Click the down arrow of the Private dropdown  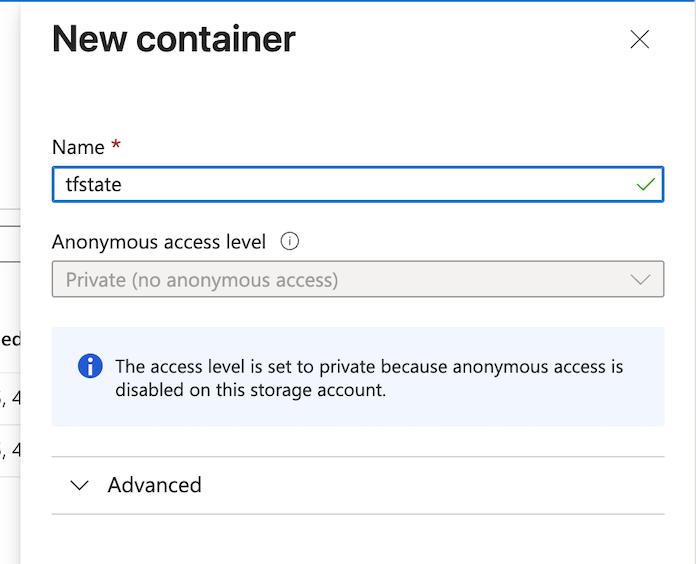[641, 280]
